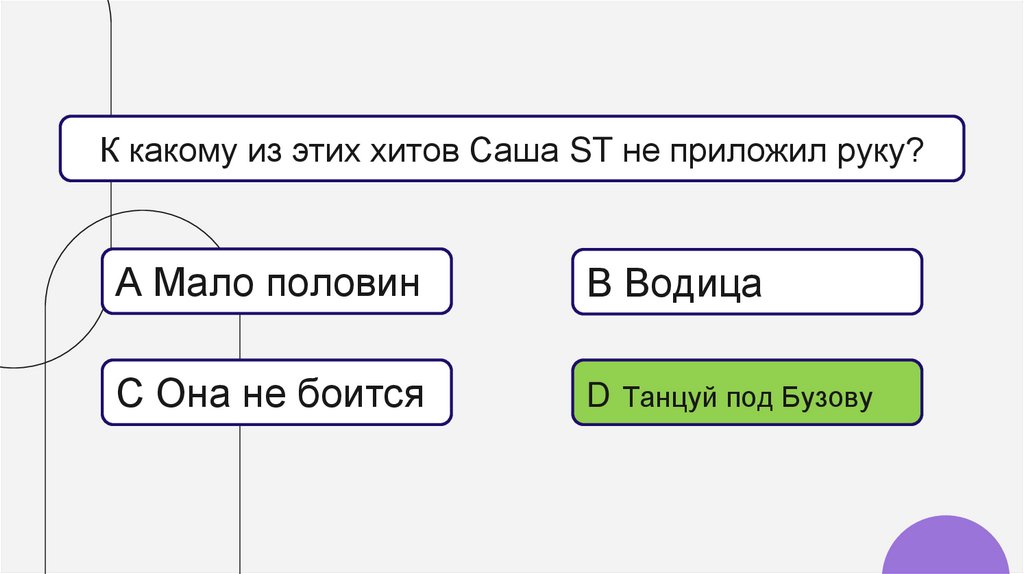Screen dimensions: 1024x574
Task: Choose answer B Водица
Action: tap(746, 282)
